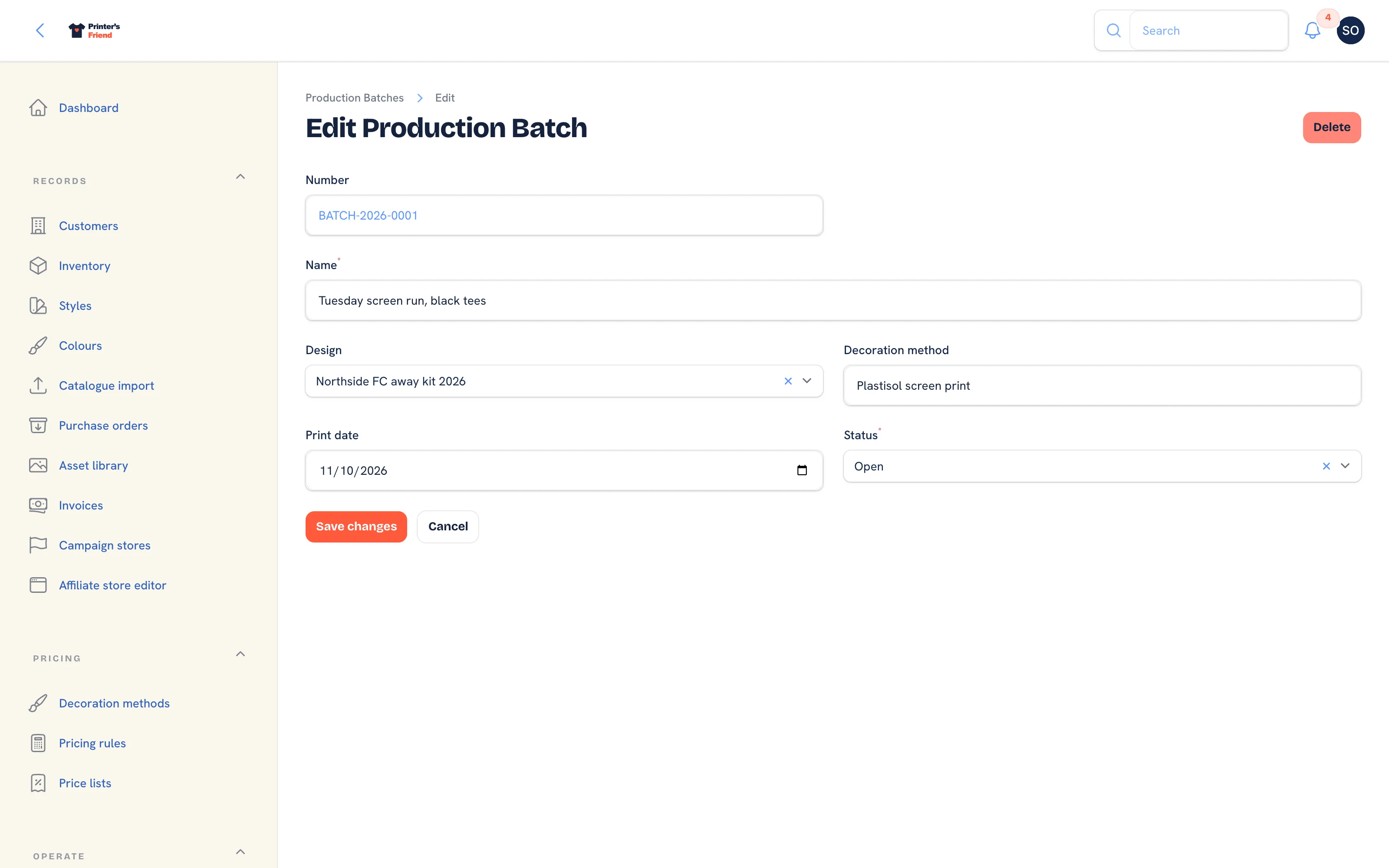This screenshot has height=868, width=1389.
Task: Open Purchase orders page
Action: click(x=103, y=425)
